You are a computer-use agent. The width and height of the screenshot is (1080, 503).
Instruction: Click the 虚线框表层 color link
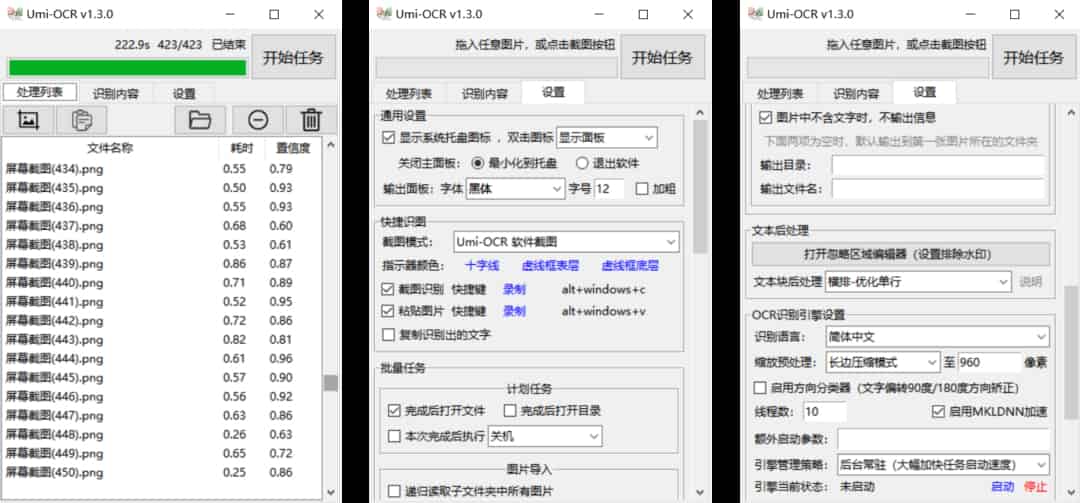pos(550,266)
